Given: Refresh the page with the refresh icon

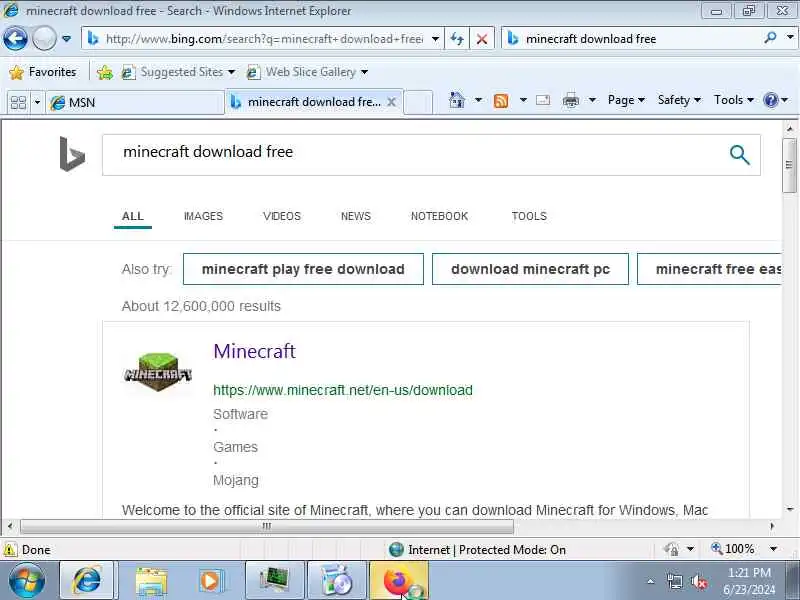Looking at the screenshot, I should (457, 39).
